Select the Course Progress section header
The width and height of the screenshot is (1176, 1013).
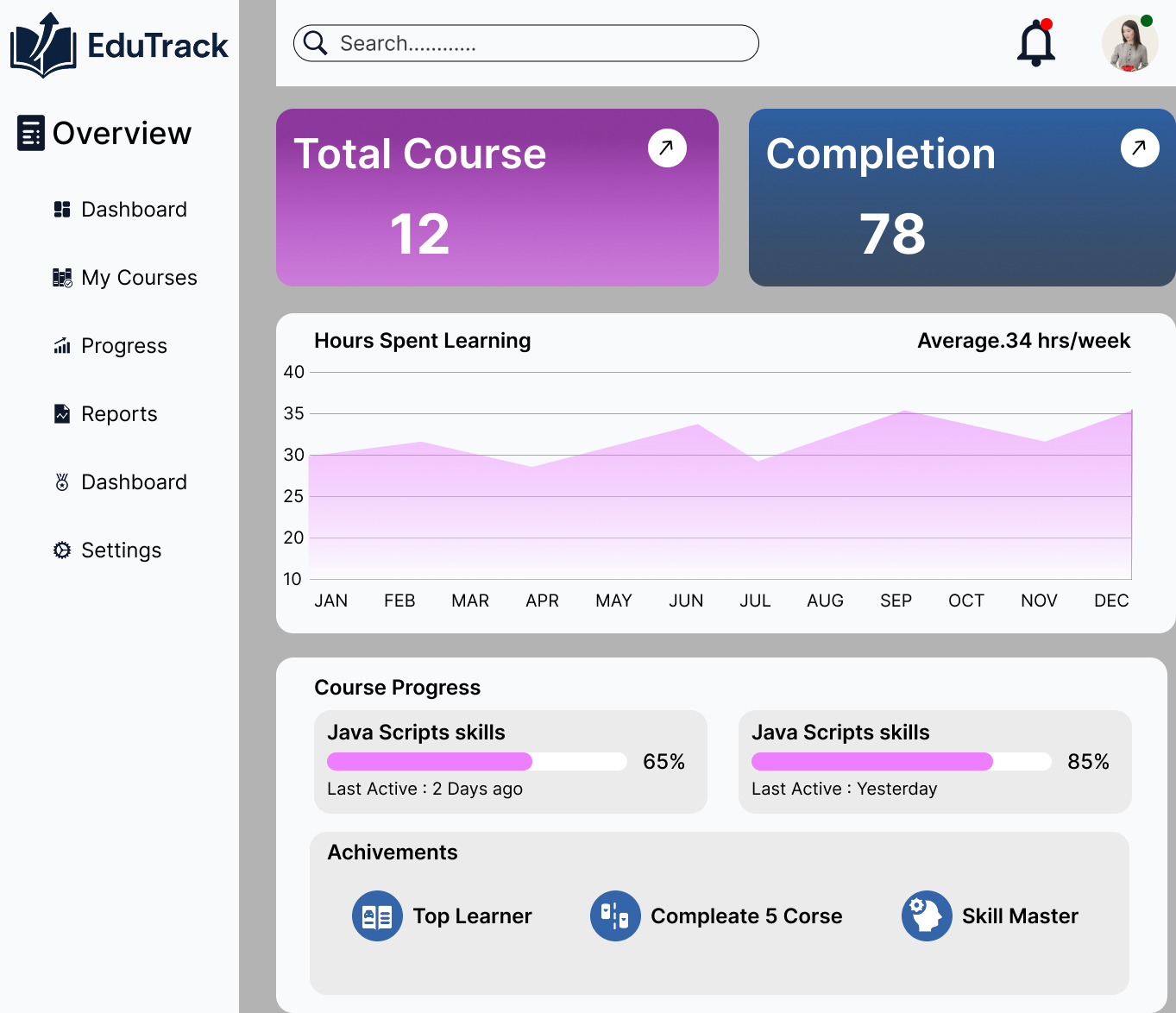398,687
